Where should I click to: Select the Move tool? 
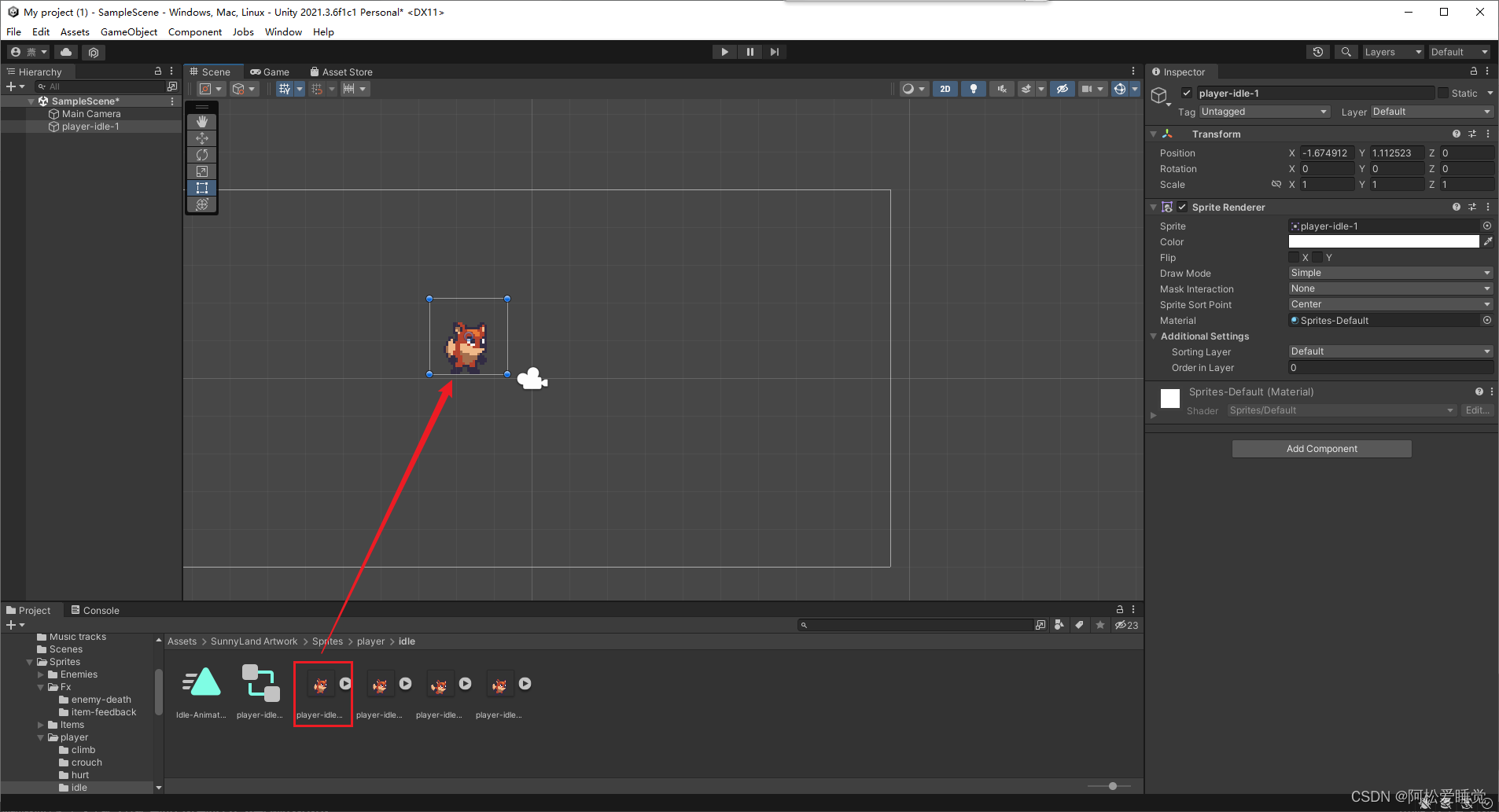click(202, 138)
